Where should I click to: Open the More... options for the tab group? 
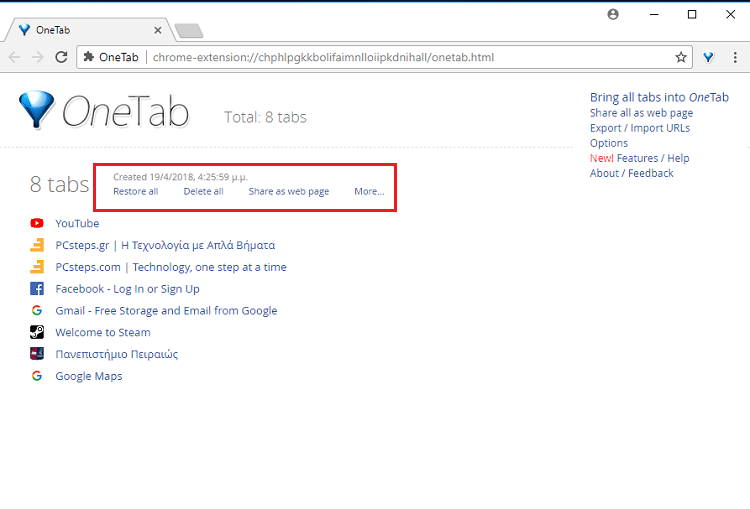pyautogui.click(x=369, y=191)
